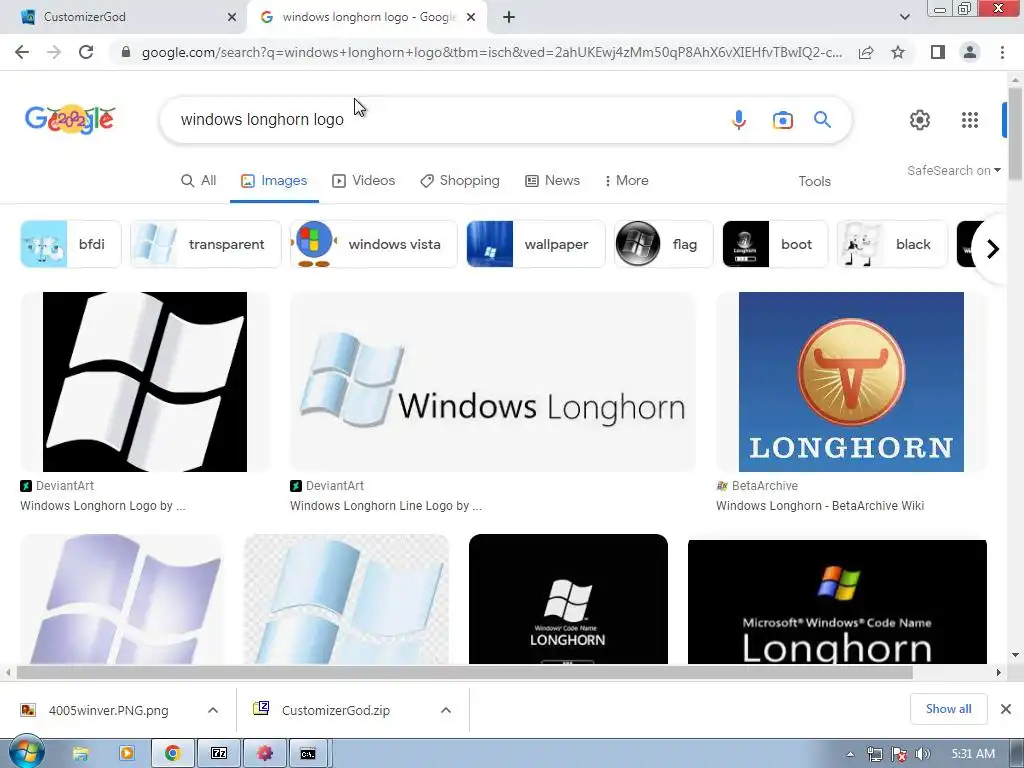Click the vertical page scrollbar
Image resolution: width=1024 pixels, height=768 pixels.
1014,133
